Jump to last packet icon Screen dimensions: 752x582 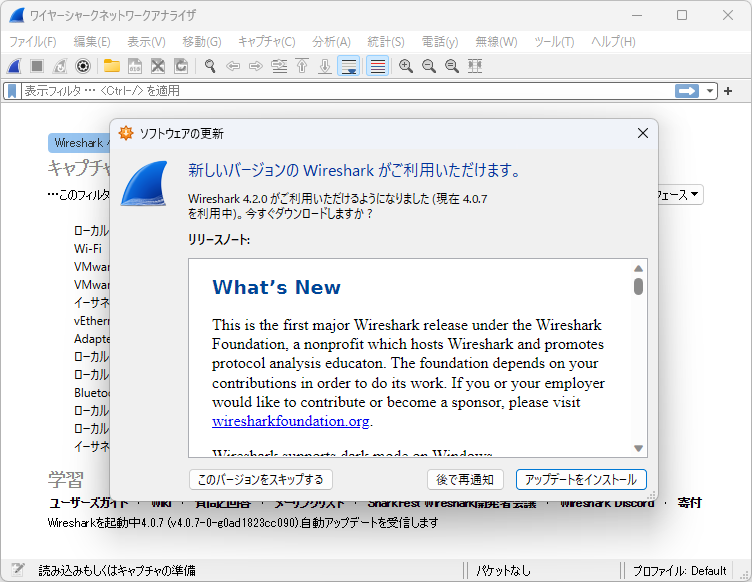point(325,66)
